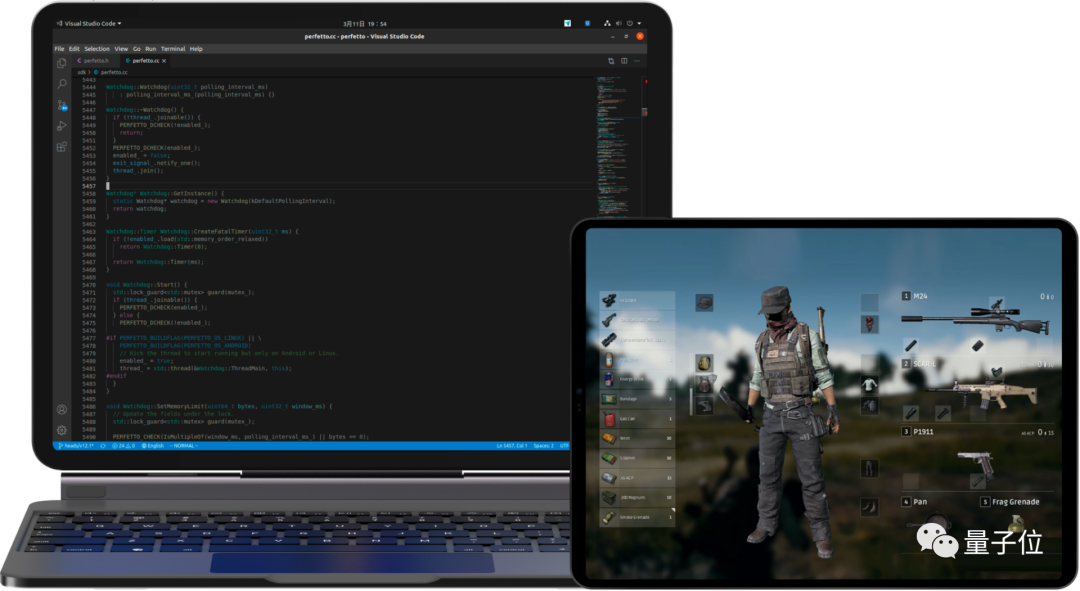The height and width of the screenshot is (591, 1080).
Task: Open the Explorer icon in activity bar
Action: click(61, 63)
